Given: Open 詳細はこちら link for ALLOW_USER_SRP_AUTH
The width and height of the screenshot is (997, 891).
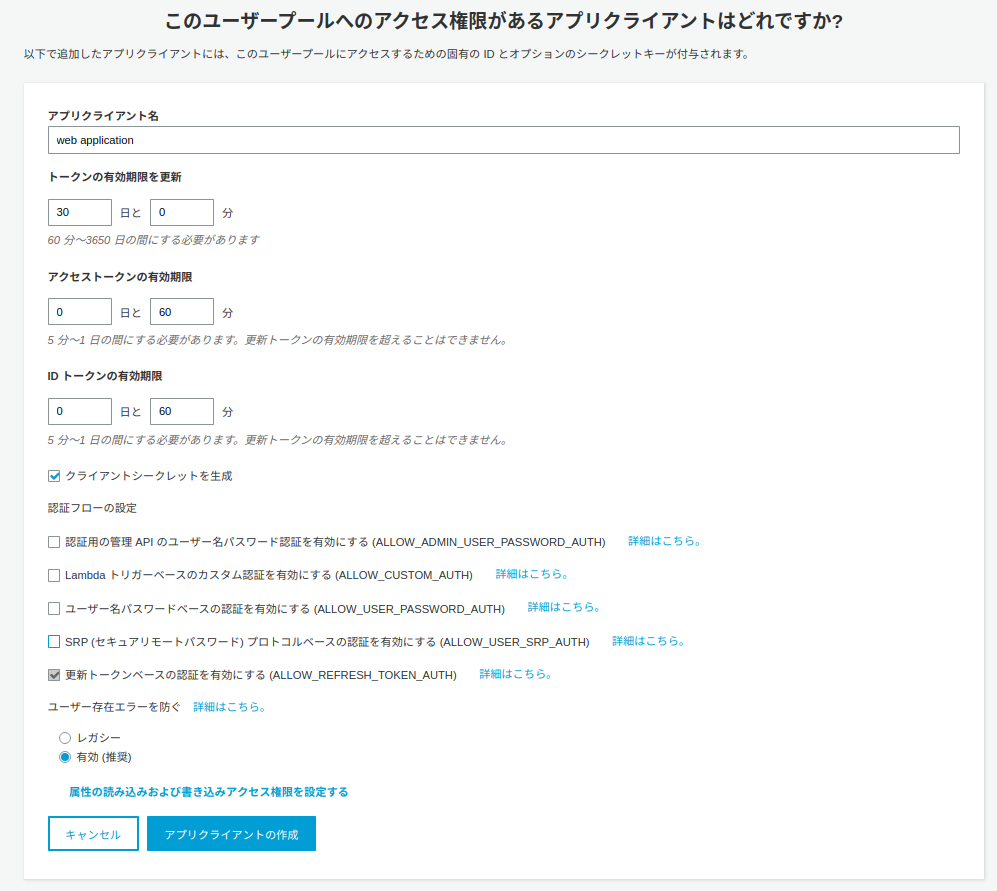Looking at the screenshot, I should coord(648,641).
